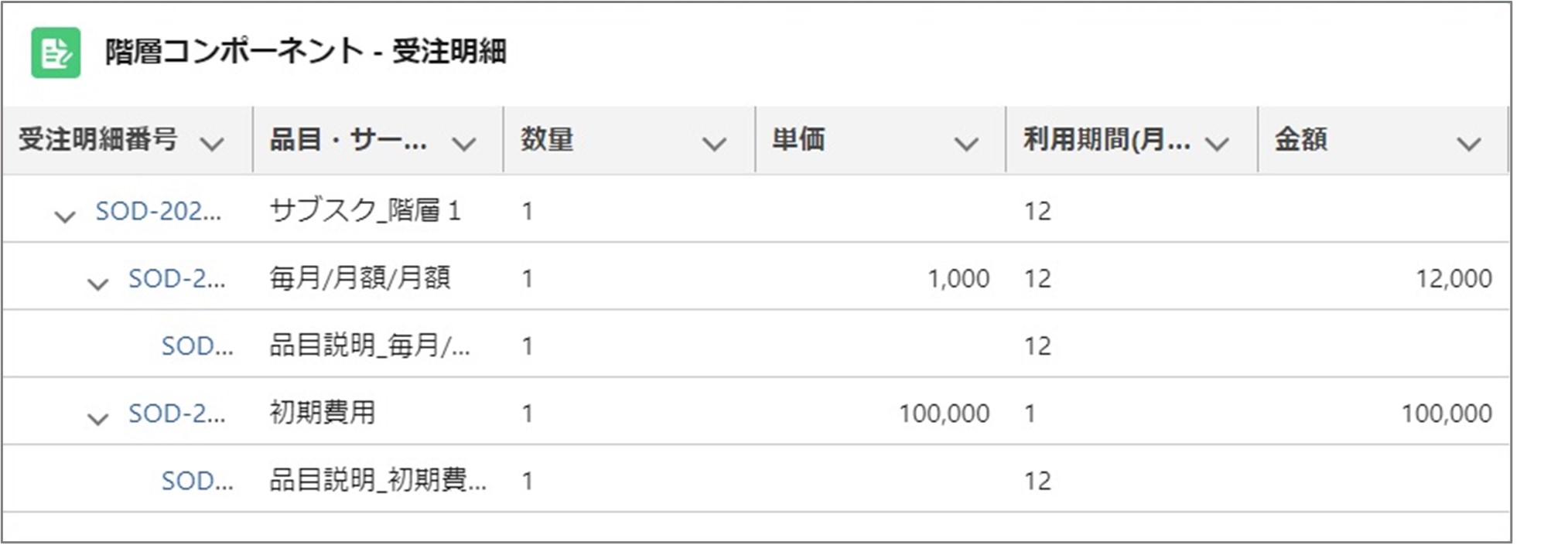
Task: Open the 受注明細番号 column menu chevron
Action: (x=212, y=143)
